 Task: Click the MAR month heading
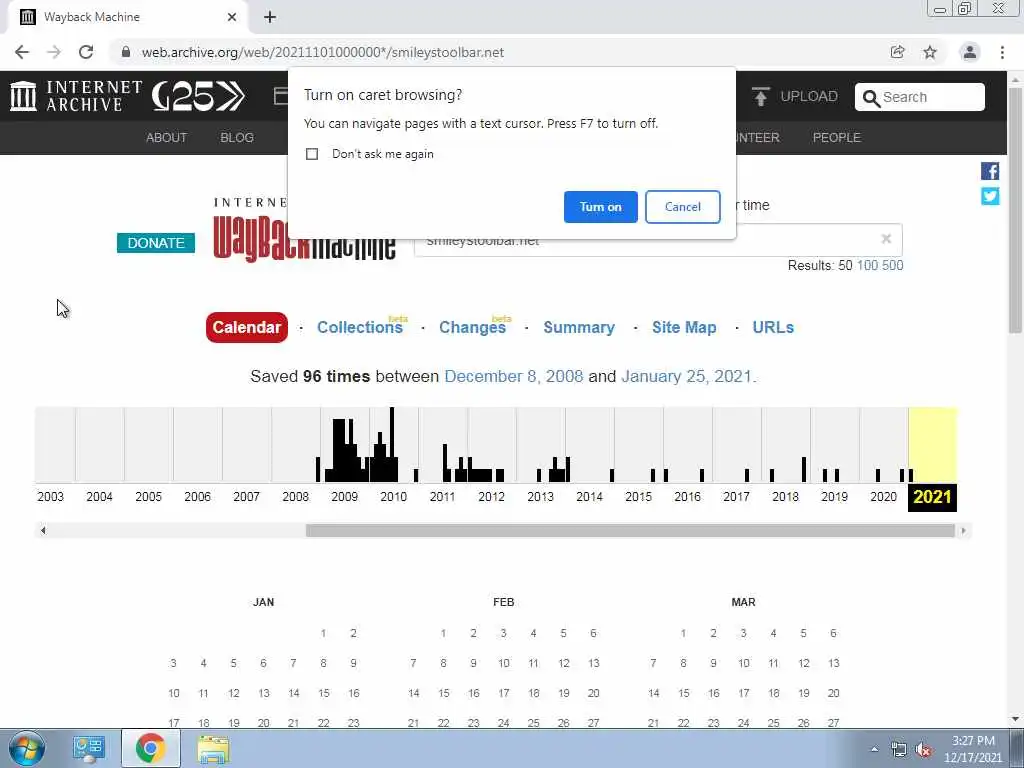click(743, 602)
